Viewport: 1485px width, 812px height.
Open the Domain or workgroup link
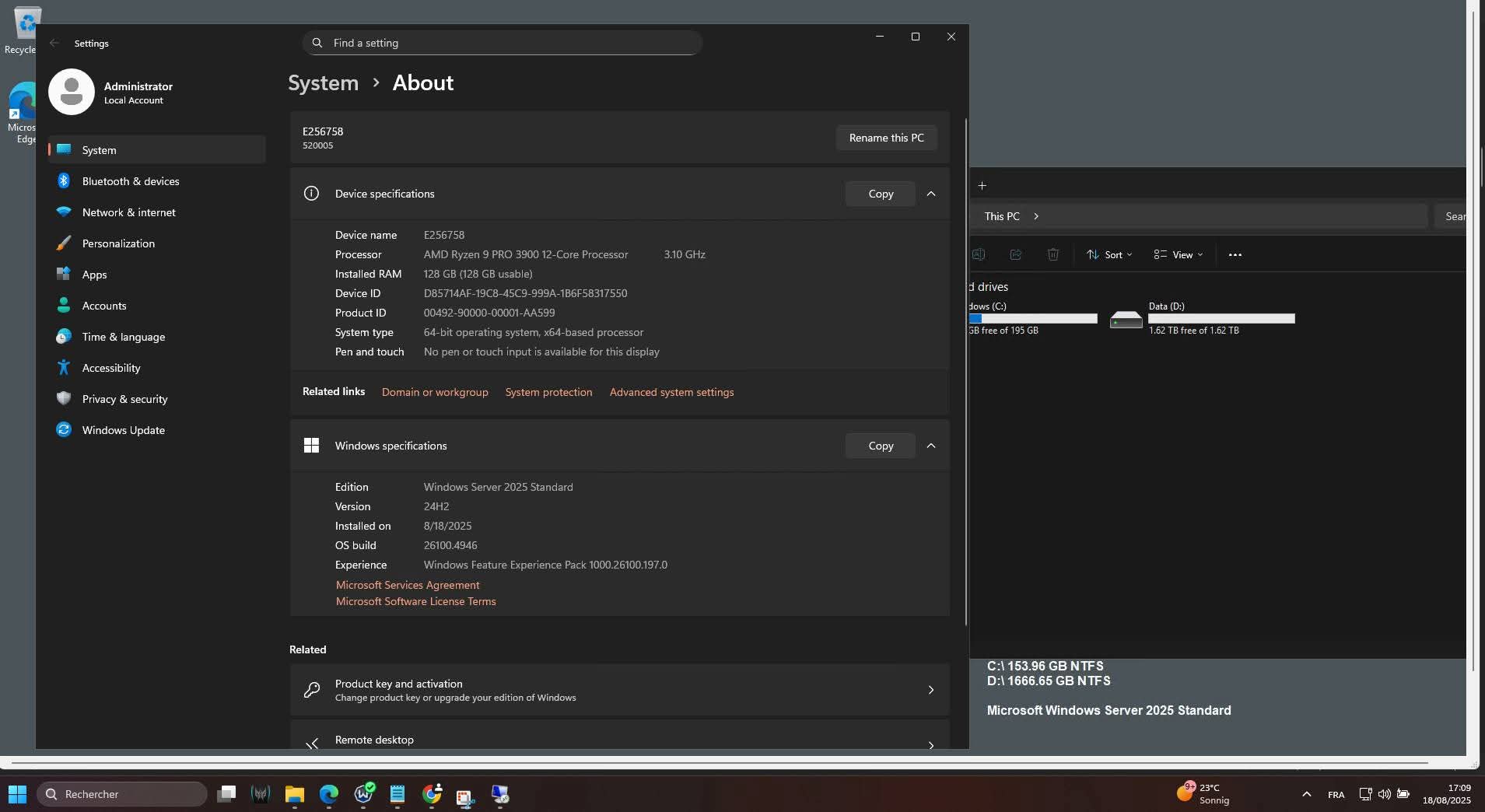[435, 392]
